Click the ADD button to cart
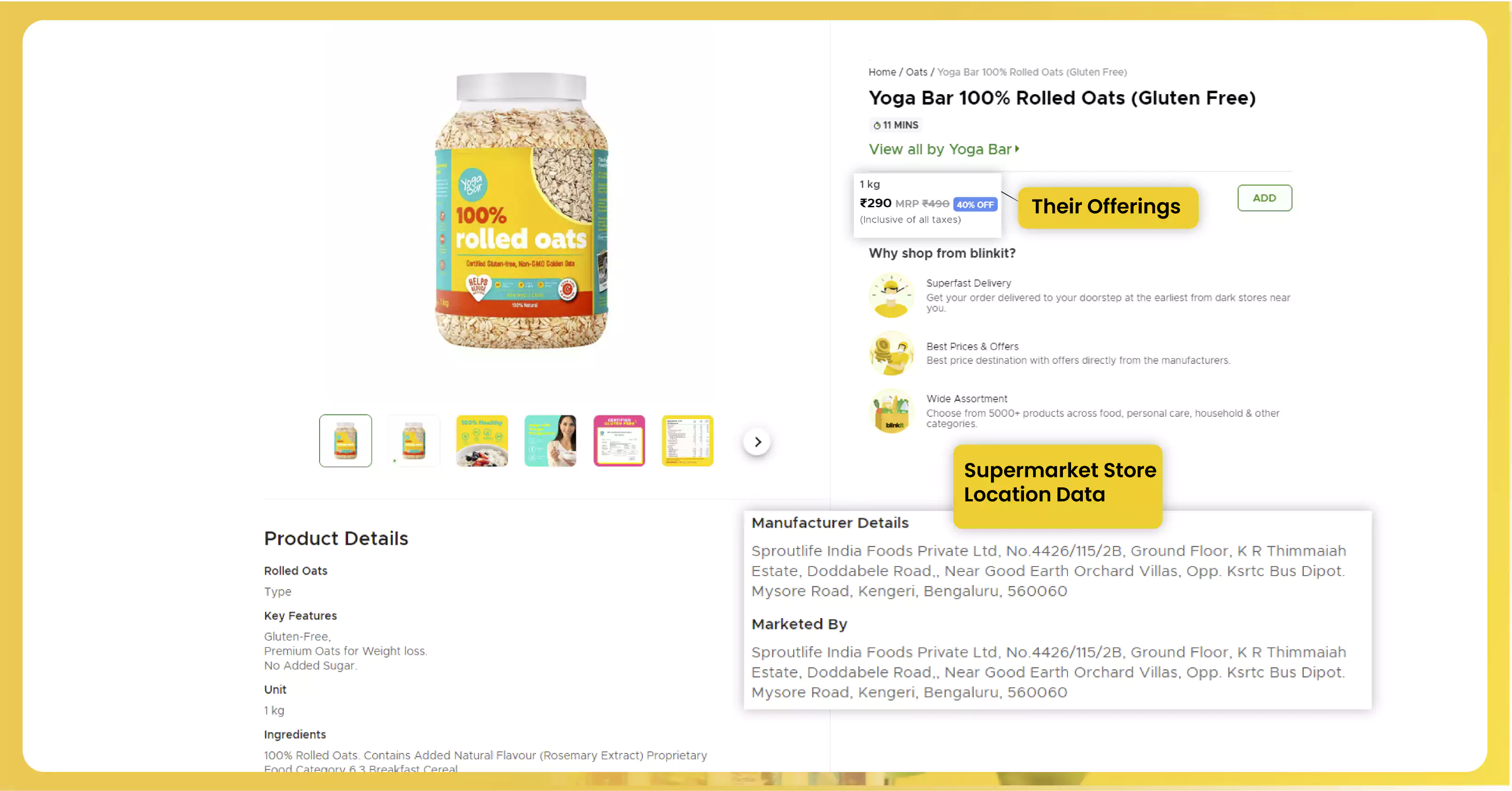This screenshot has height=791, width=1512. (x=1264, y=197)
